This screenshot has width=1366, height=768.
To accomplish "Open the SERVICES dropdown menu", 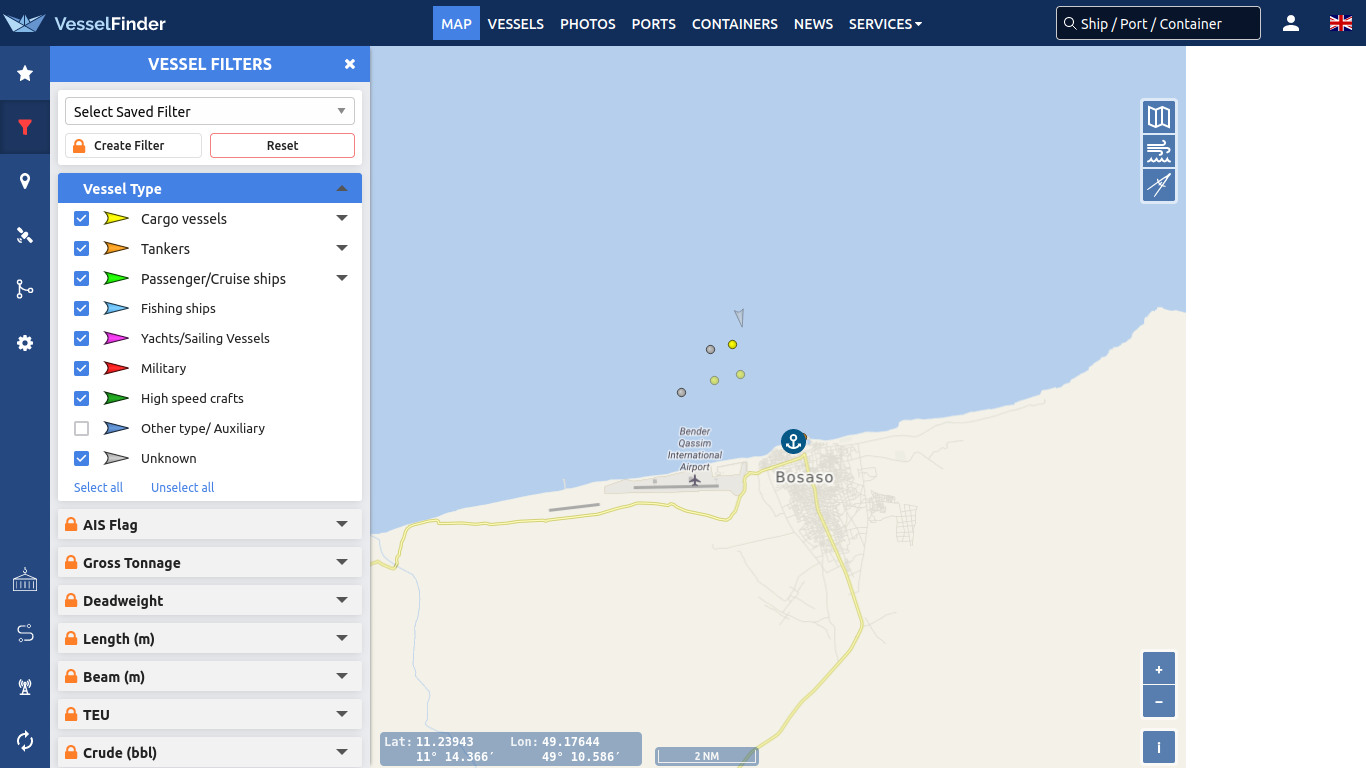I will (x=885, y=23).
